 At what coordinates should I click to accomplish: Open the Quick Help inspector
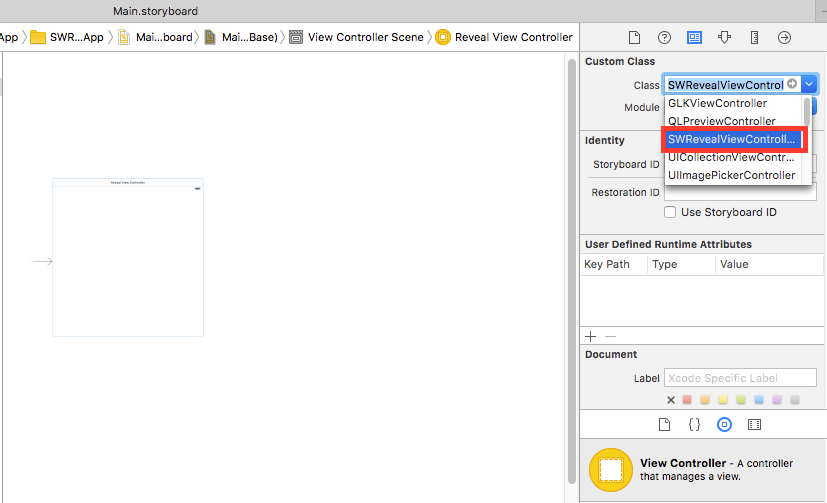tap(664, 37)
